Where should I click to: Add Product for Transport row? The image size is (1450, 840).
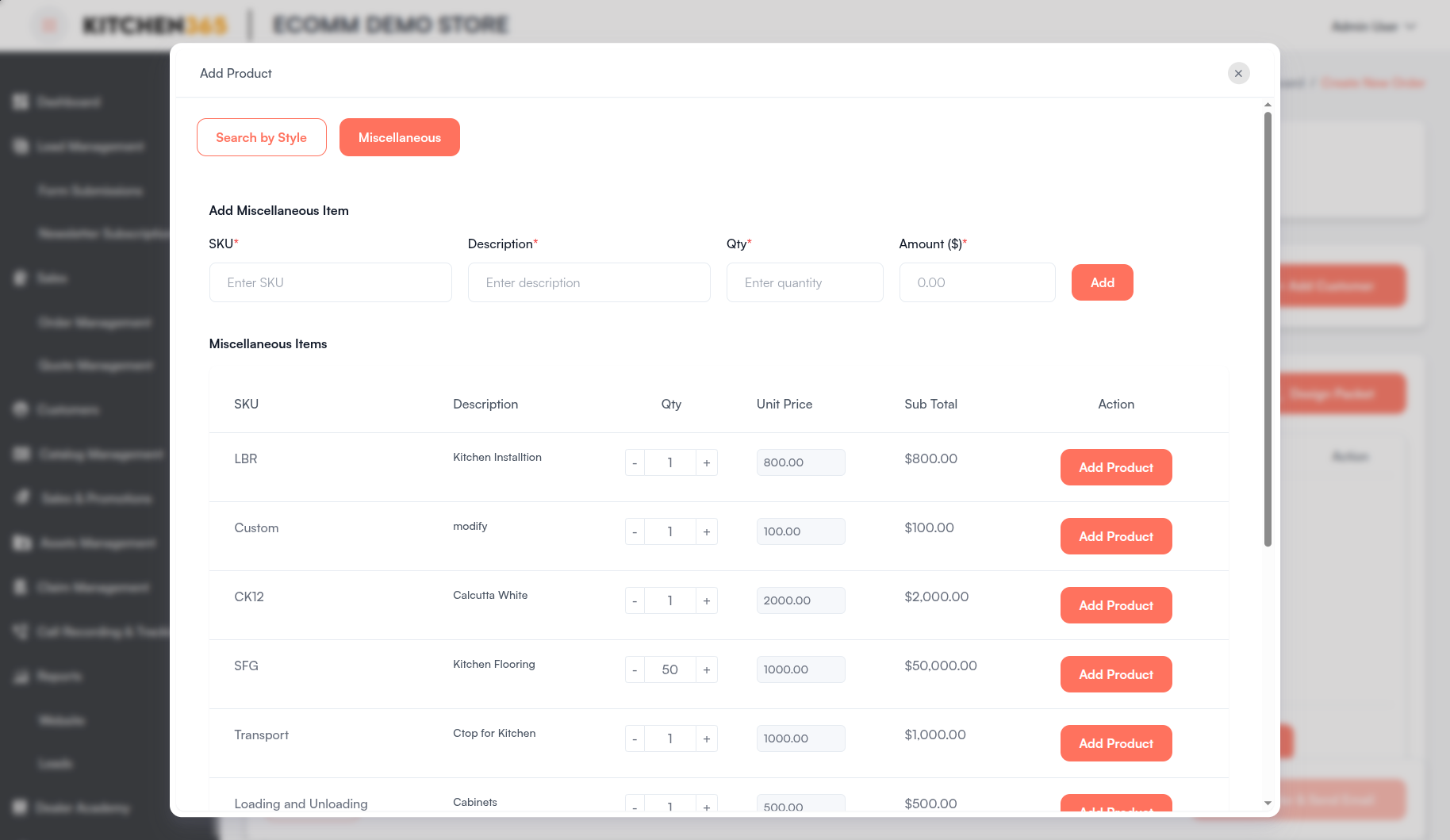[1116, 743]
